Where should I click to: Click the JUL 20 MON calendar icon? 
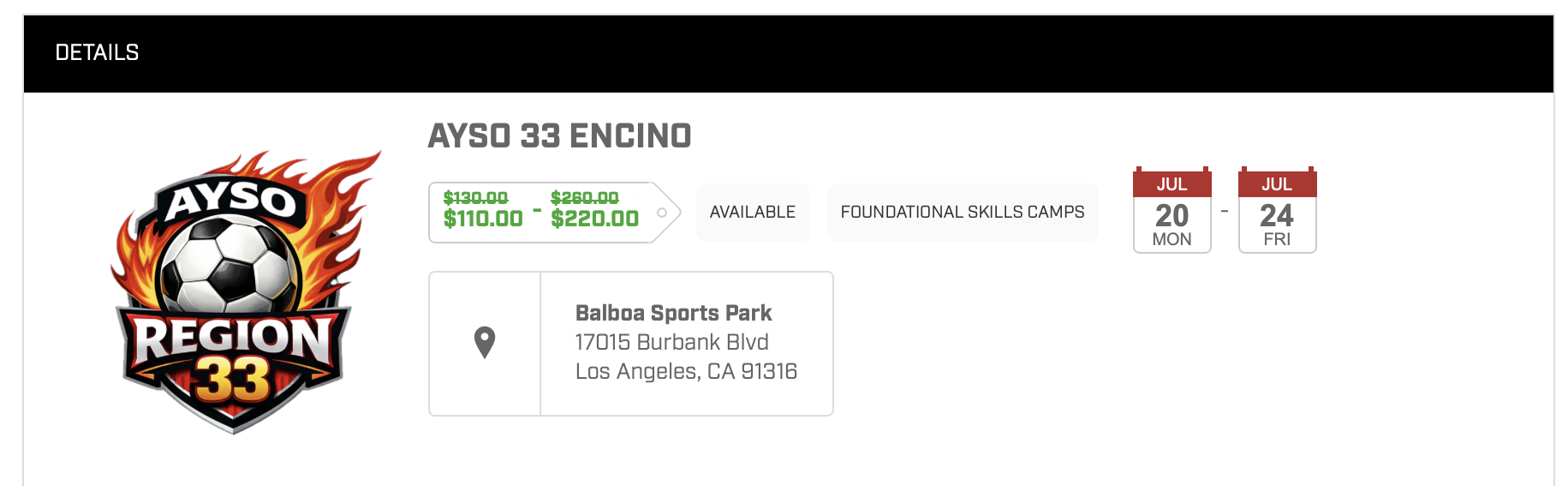1172,212
